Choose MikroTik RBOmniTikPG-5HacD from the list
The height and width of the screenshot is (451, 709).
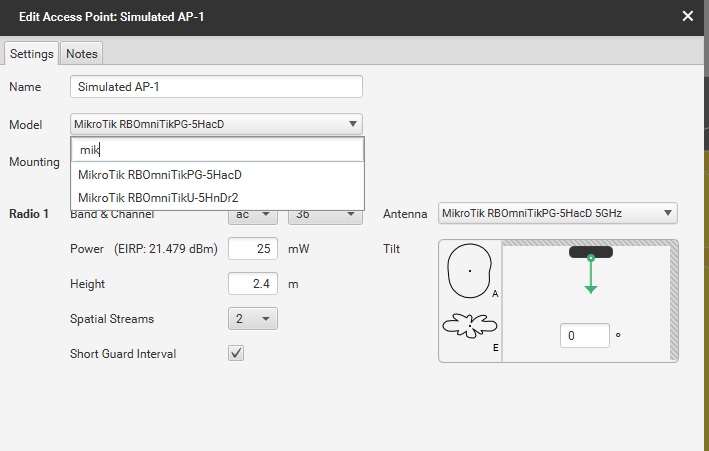click(217, 175)
